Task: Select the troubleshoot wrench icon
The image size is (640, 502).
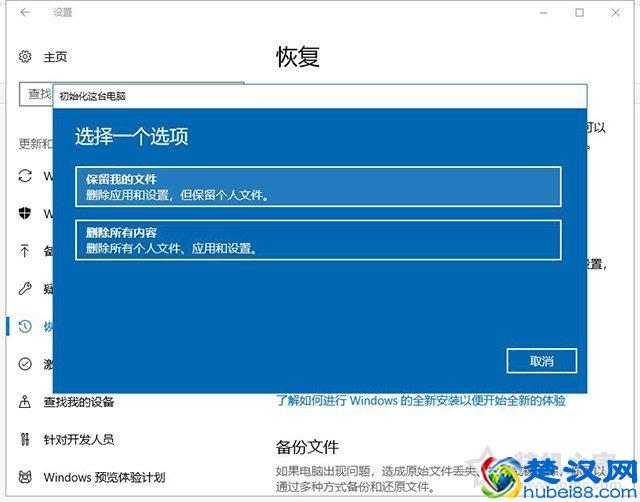Action: [25, 289]
